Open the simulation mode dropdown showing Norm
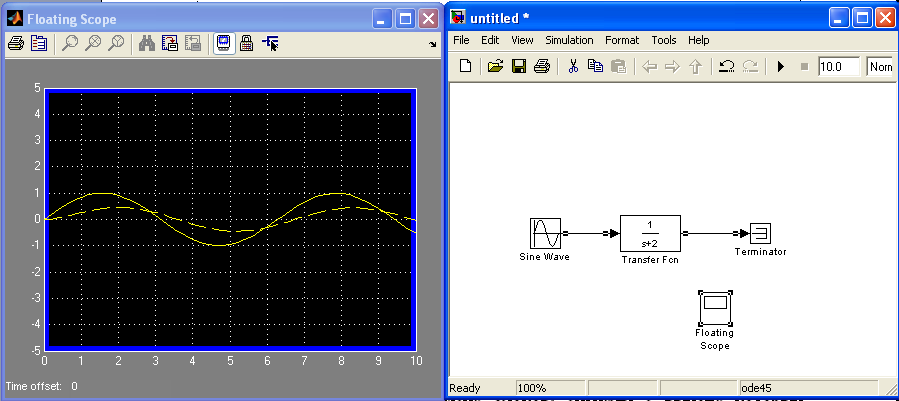Screen dimensions: 899x401 pyautogui.click(x=881, y=67)
